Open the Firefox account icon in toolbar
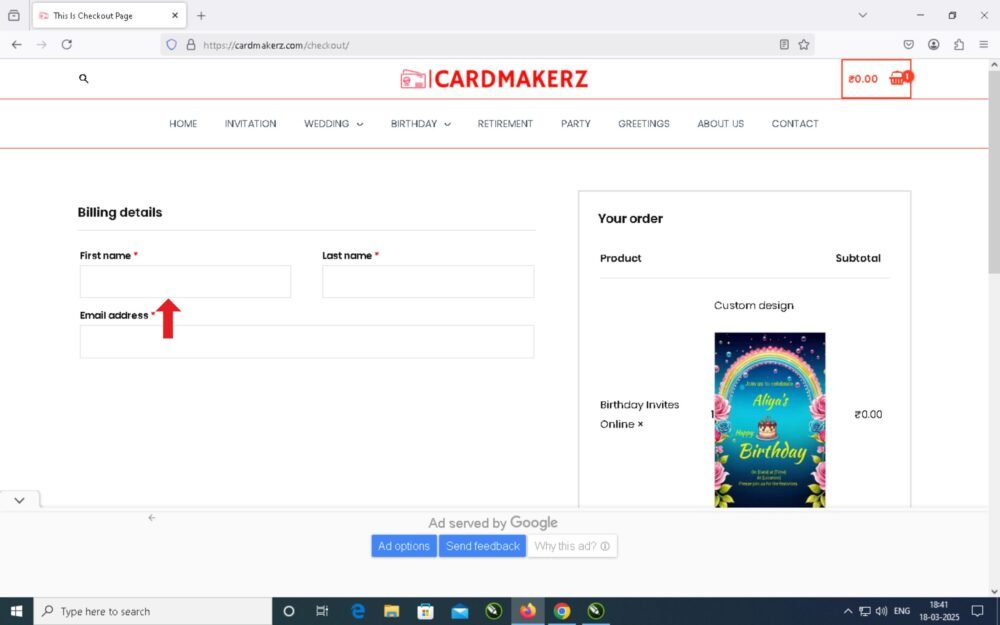The image size is (1000, 625). pos(933,44)
